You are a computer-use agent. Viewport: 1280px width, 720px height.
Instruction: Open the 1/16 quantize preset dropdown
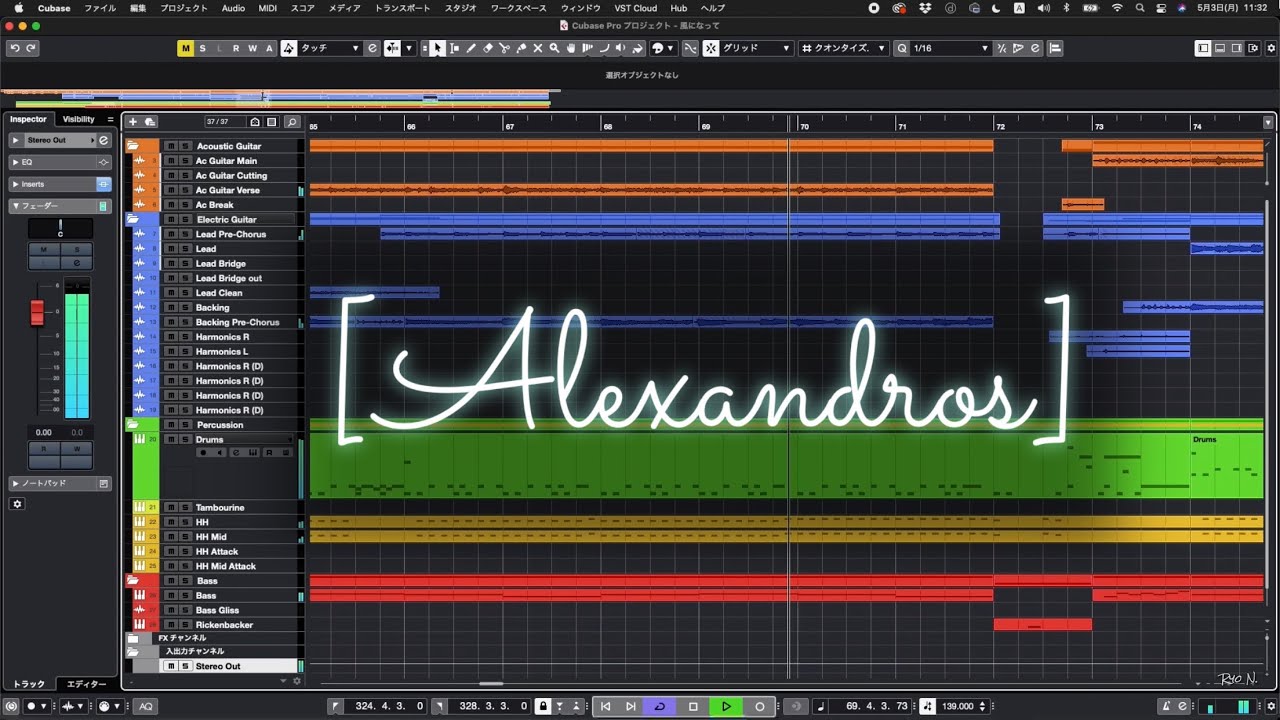[950, 48]
